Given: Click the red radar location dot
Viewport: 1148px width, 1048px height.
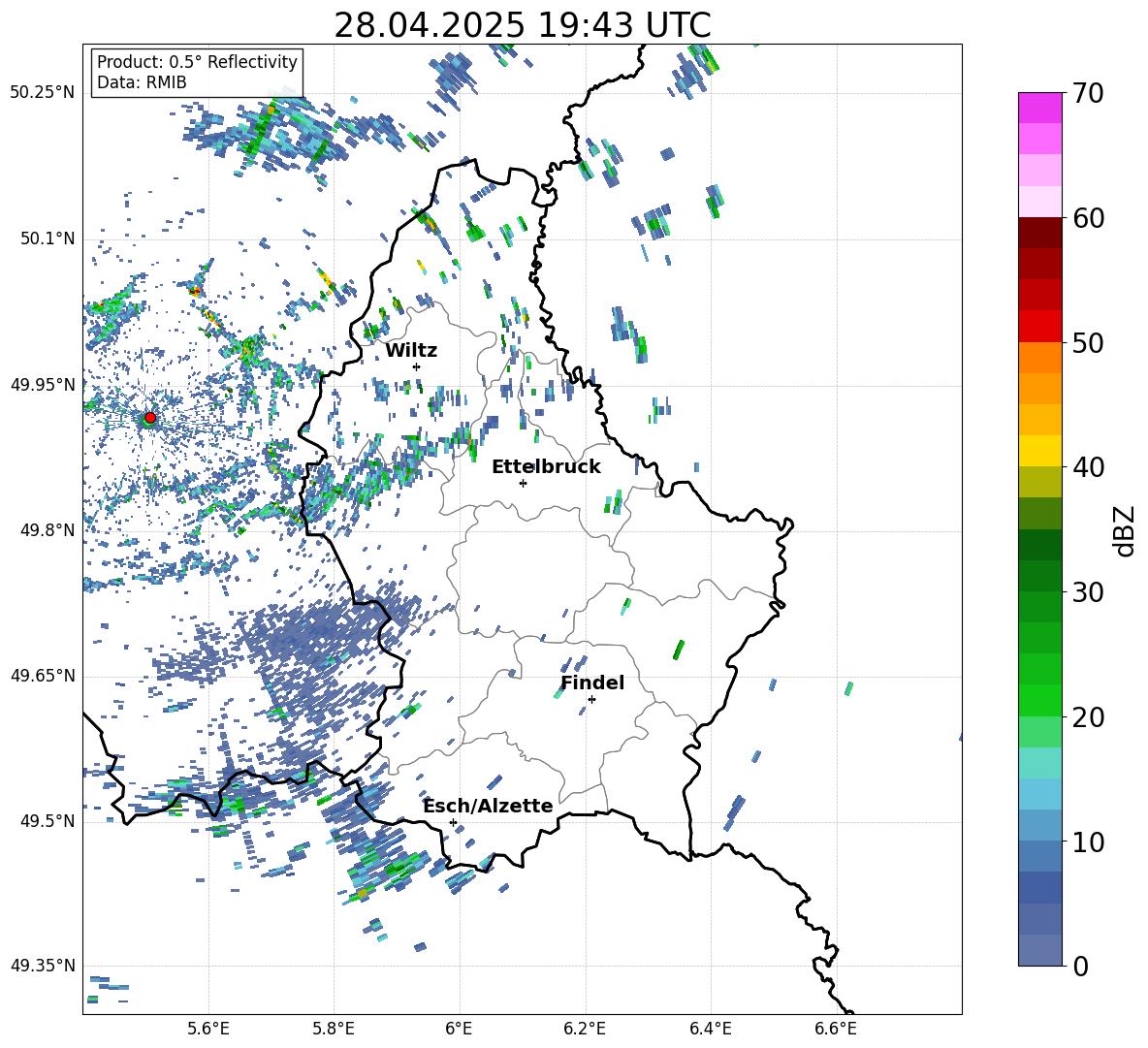Looking at the screenshot, I should tap(150, 418).
